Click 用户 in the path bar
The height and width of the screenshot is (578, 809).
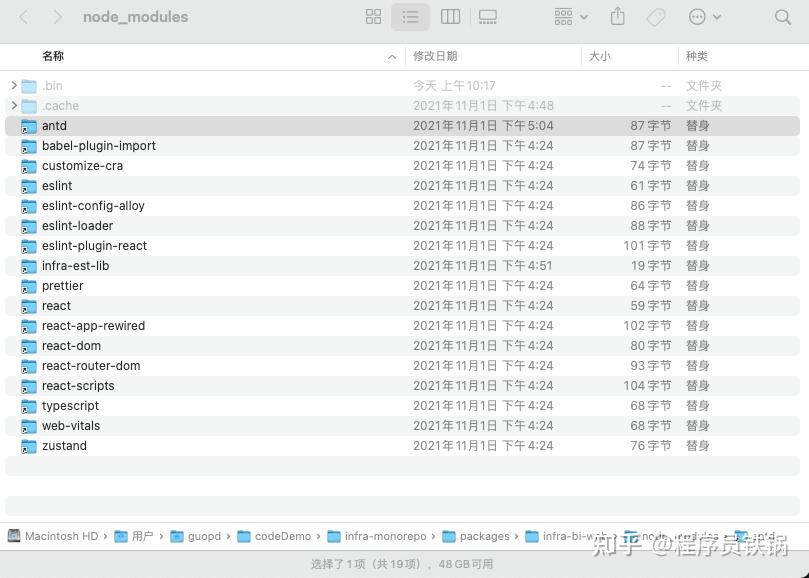click(x=134, y=536)
